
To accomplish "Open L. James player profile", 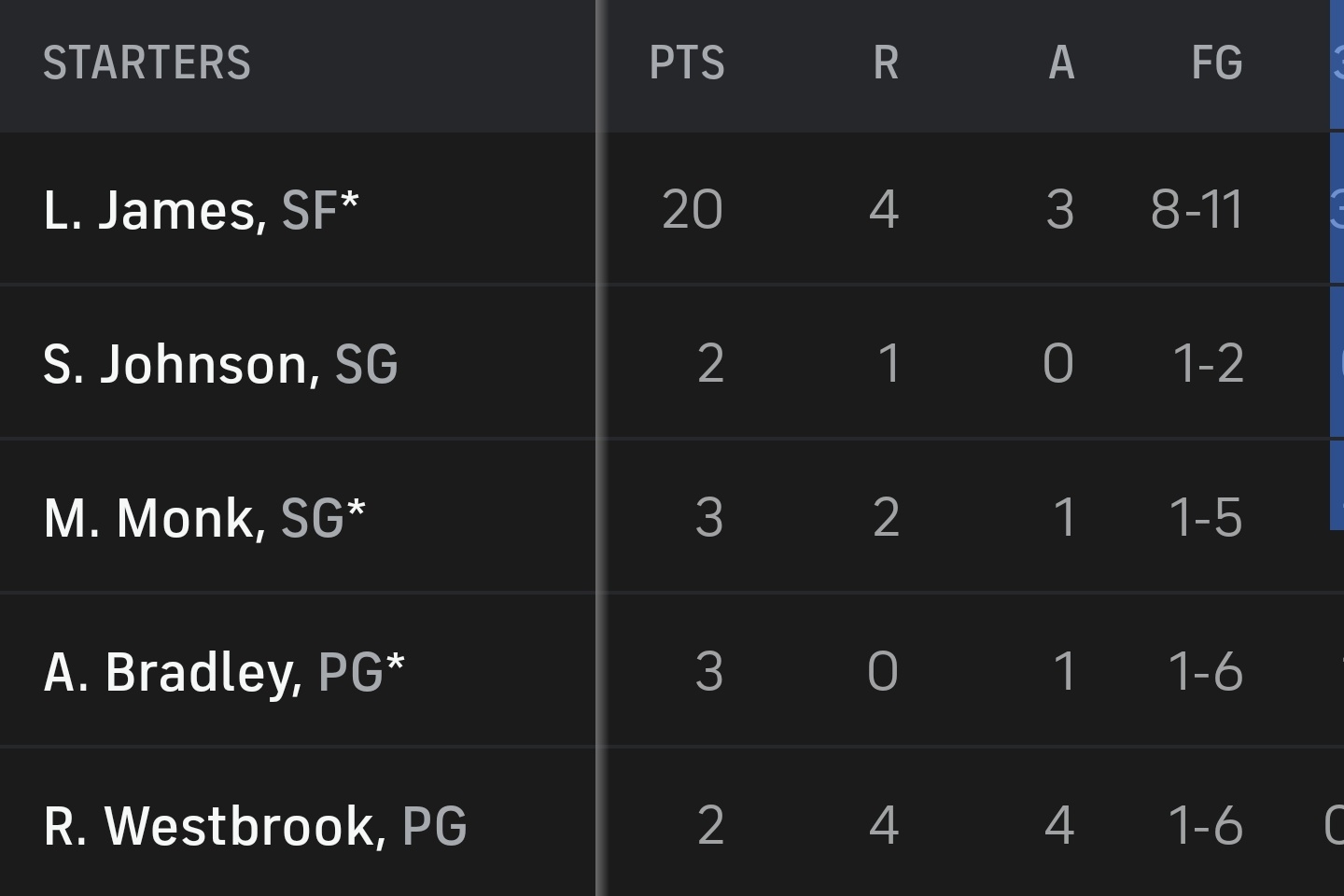I will [154, 210].
